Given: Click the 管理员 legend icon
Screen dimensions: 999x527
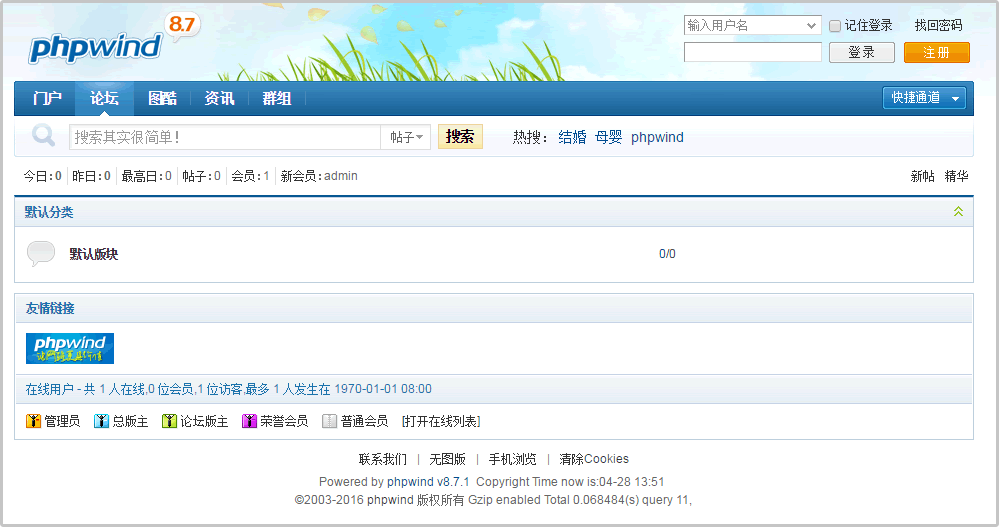Looking at the screenshot, I should coord(33,421).
